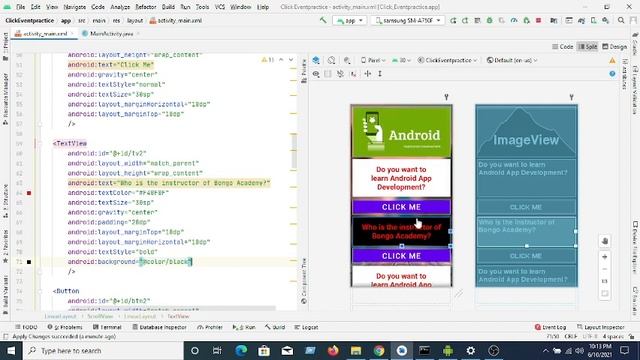Click the horizontal align icon in design toolbar
640x360 pixels.
click(368, 74)
